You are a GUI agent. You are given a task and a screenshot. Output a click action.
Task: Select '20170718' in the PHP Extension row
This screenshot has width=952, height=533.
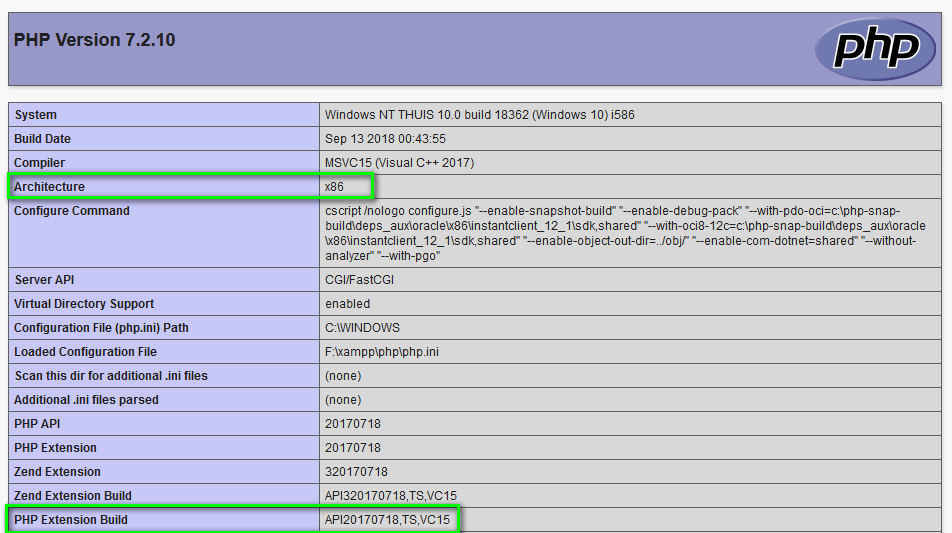(353, 447)
